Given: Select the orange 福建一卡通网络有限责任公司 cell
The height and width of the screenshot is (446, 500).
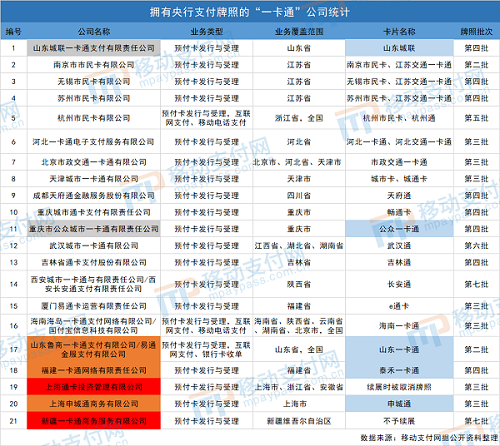Looking at the screenshot, I should (x=94, y=370).
